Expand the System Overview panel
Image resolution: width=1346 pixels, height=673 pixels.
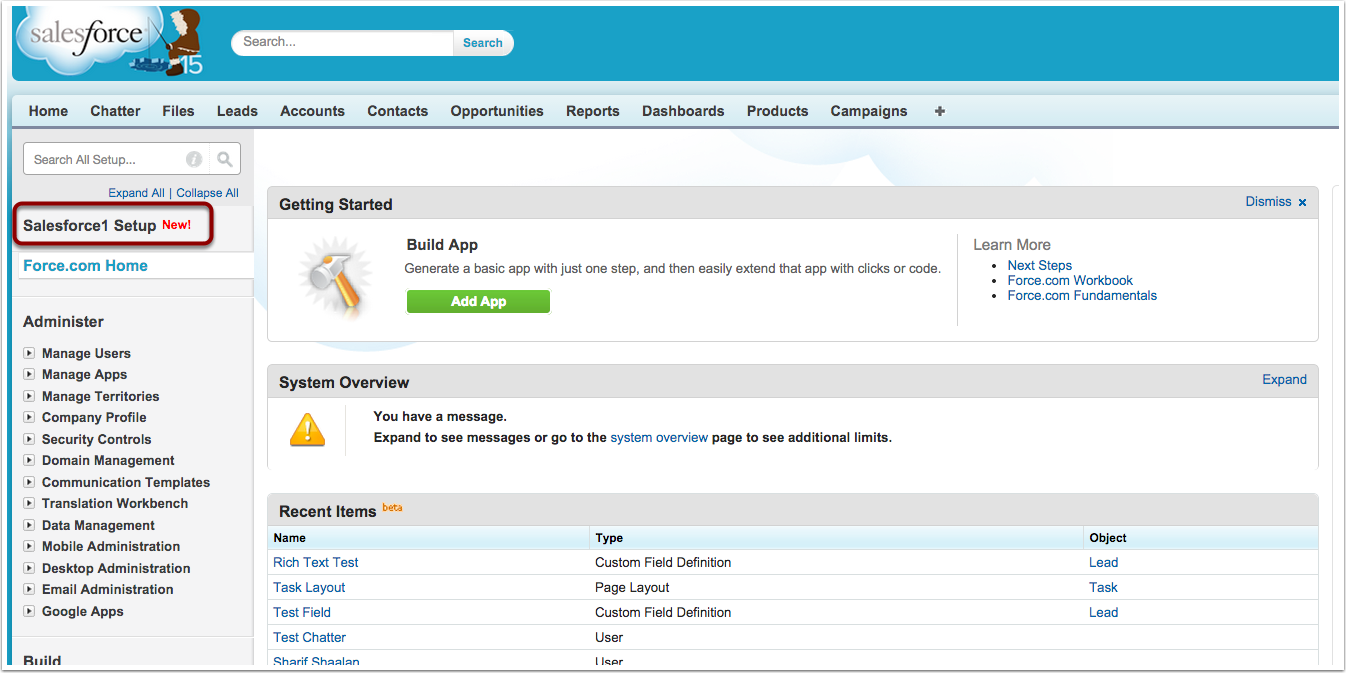coord(1284,380)
